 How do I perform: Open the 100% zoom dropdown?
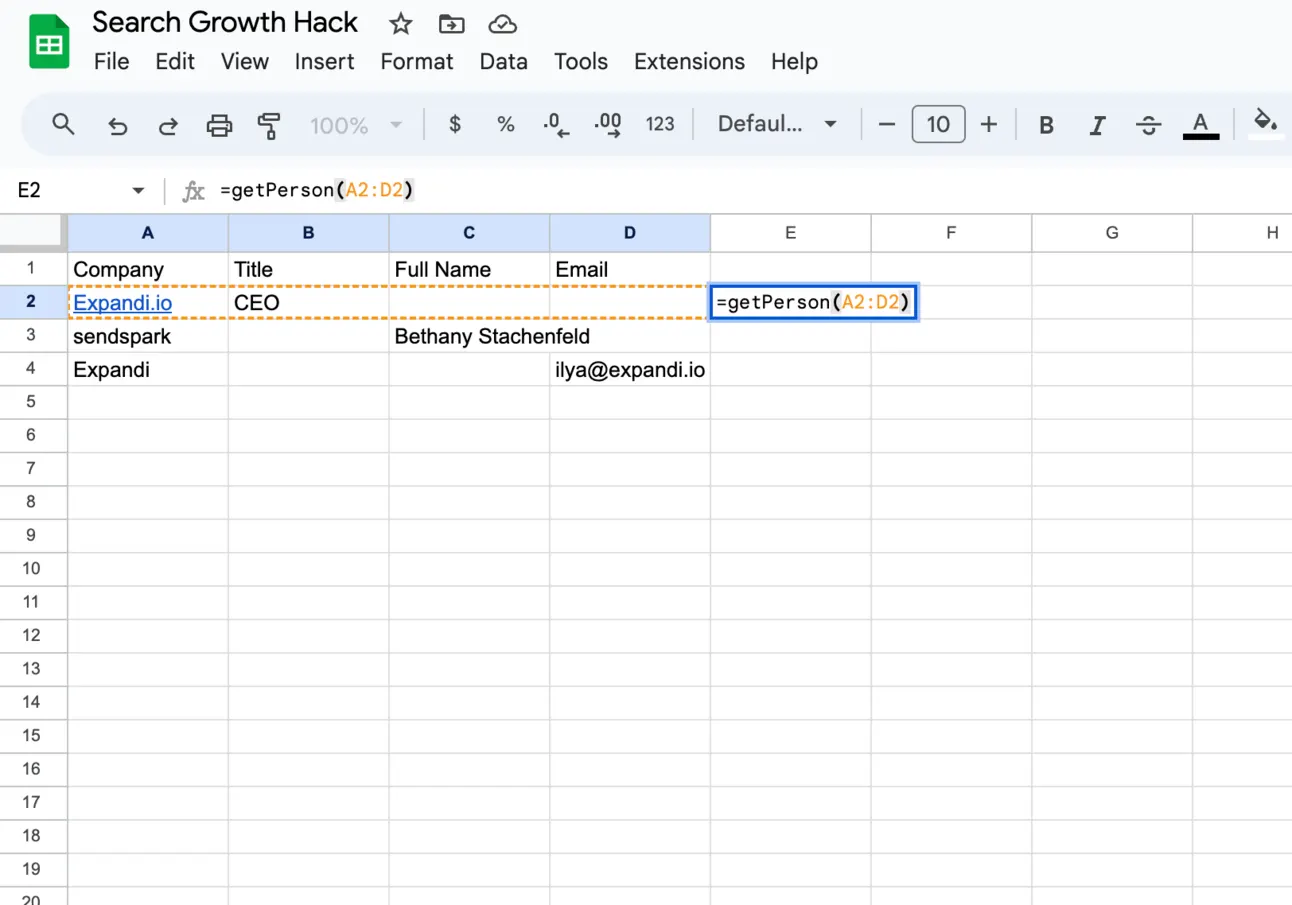[356, 125]
